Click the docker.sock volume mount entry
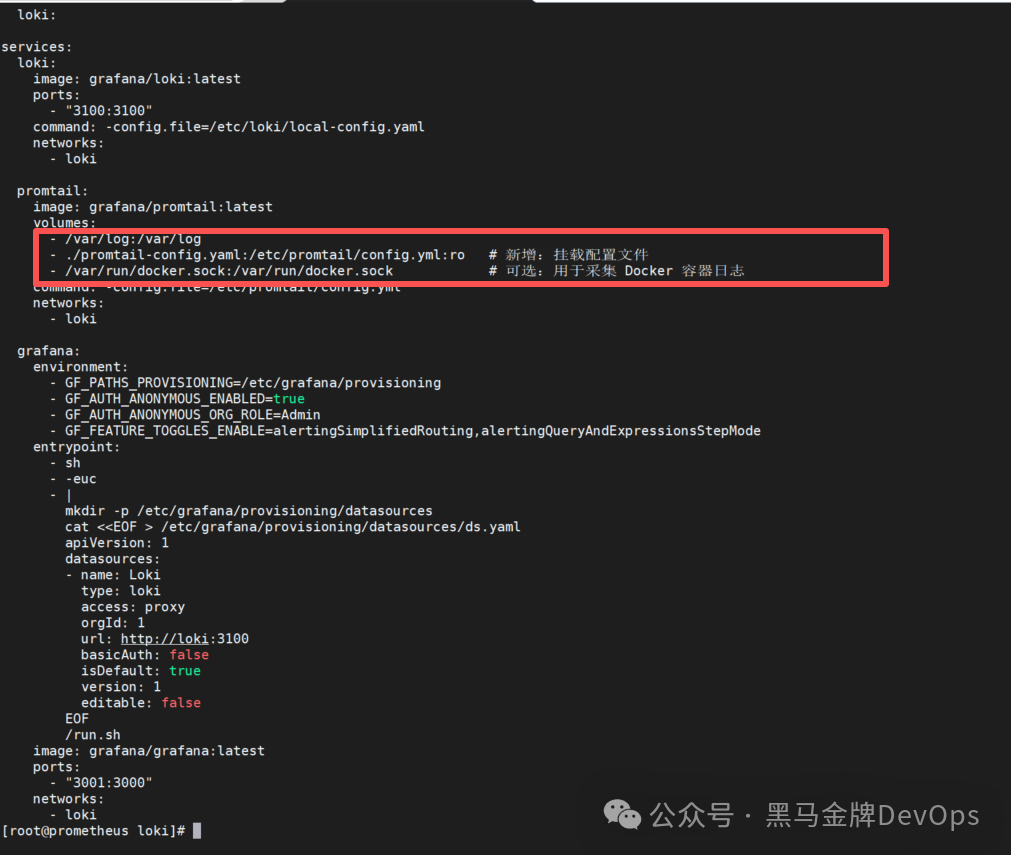Screen dimensions: 1011x855 229,271
